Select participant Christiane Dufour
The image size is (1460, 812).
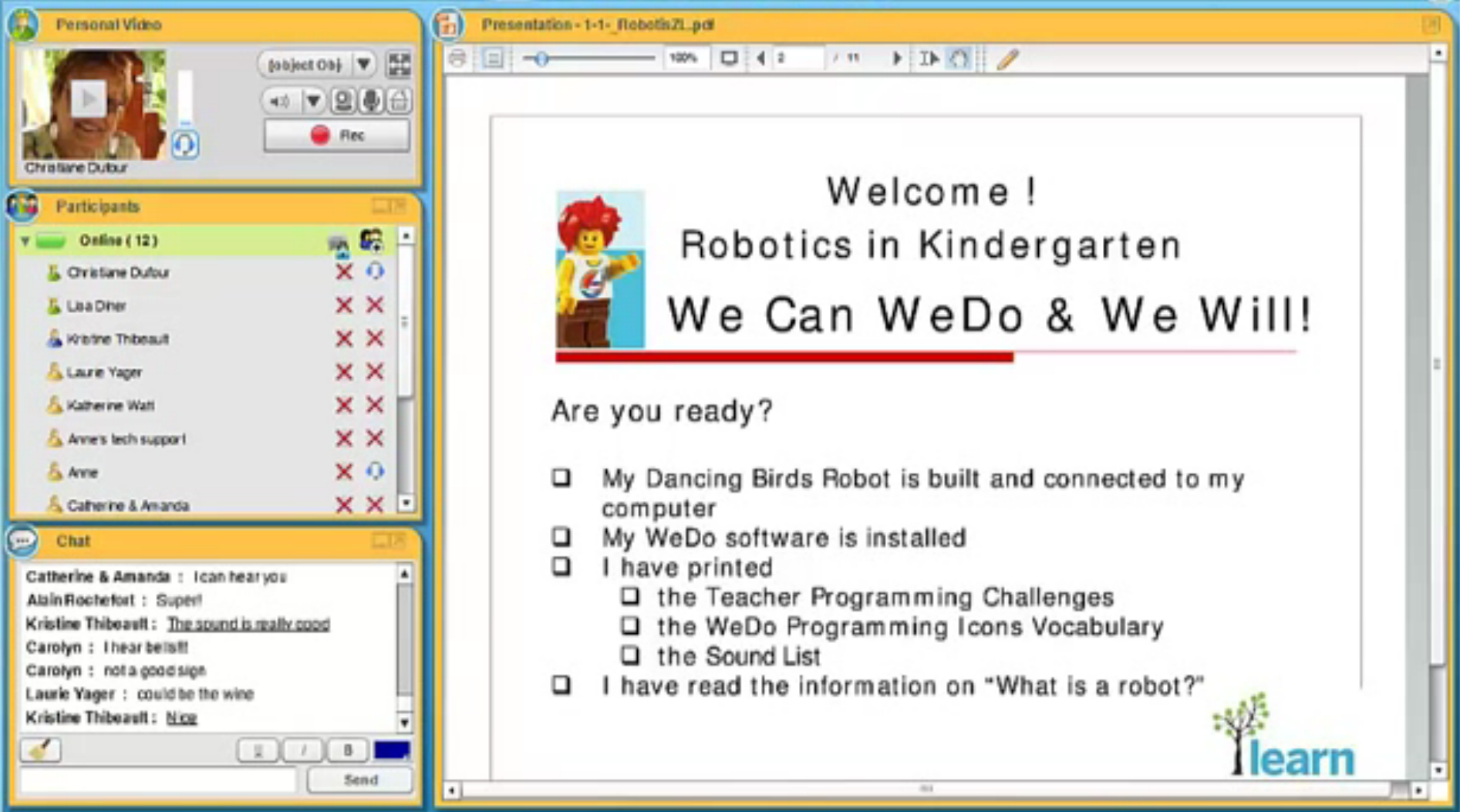[117, 272]
